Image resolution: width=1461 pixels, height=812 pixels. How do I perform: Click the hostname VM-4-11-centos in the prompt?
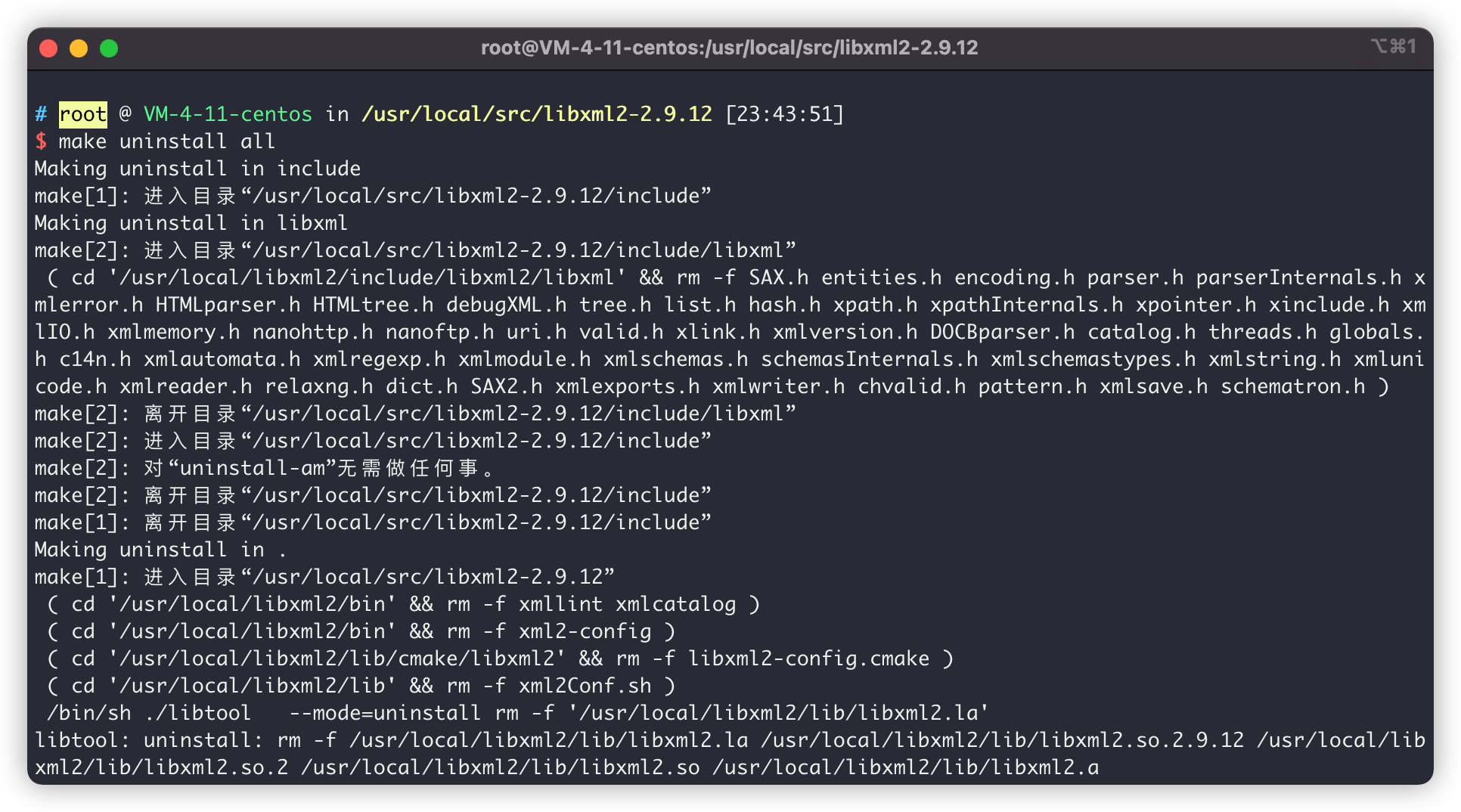(x=228, y=114)
